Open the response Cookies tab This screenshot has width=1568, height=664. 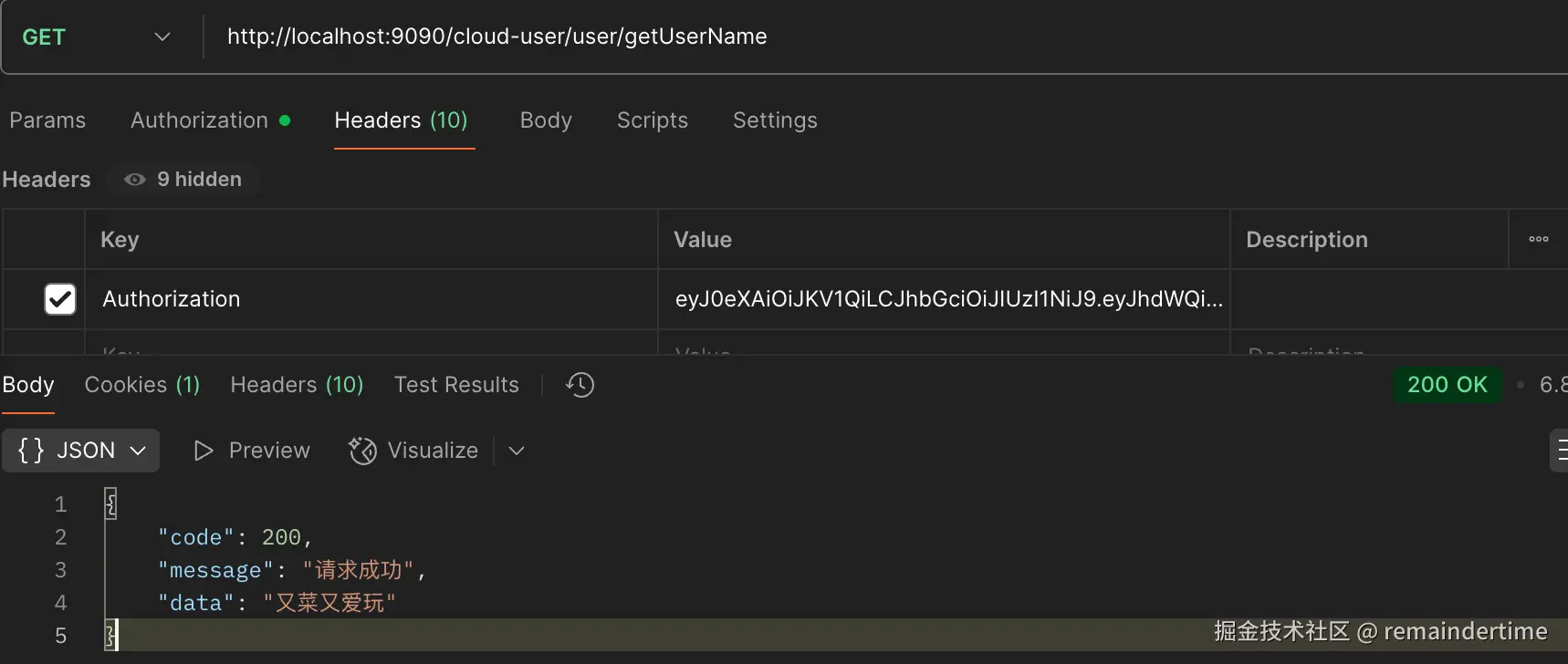click(x=141, y=385)
